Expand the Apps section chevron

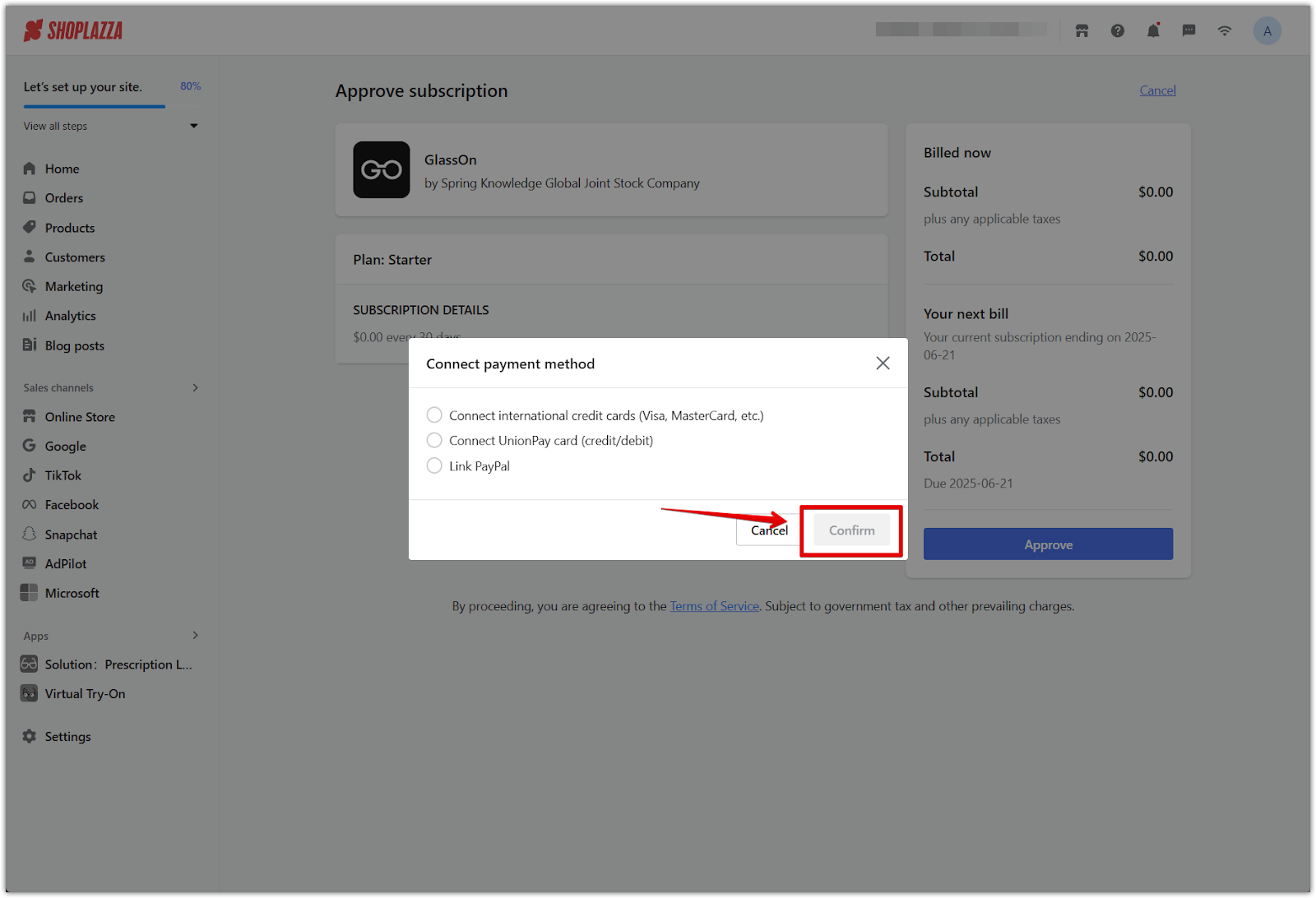pyautogui.click(x=195, y=636)
